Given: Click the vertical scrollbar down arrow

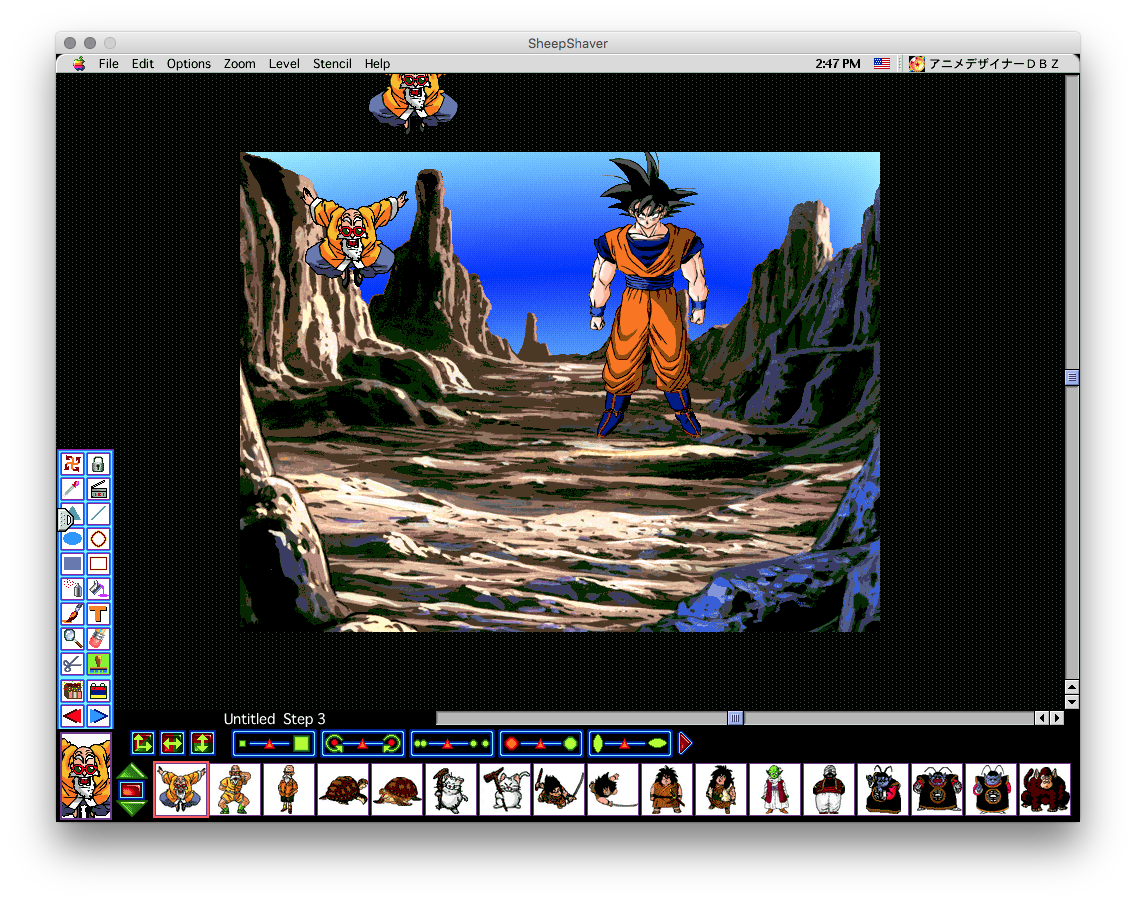Looking at the screenshot, I should [1072, 701].
